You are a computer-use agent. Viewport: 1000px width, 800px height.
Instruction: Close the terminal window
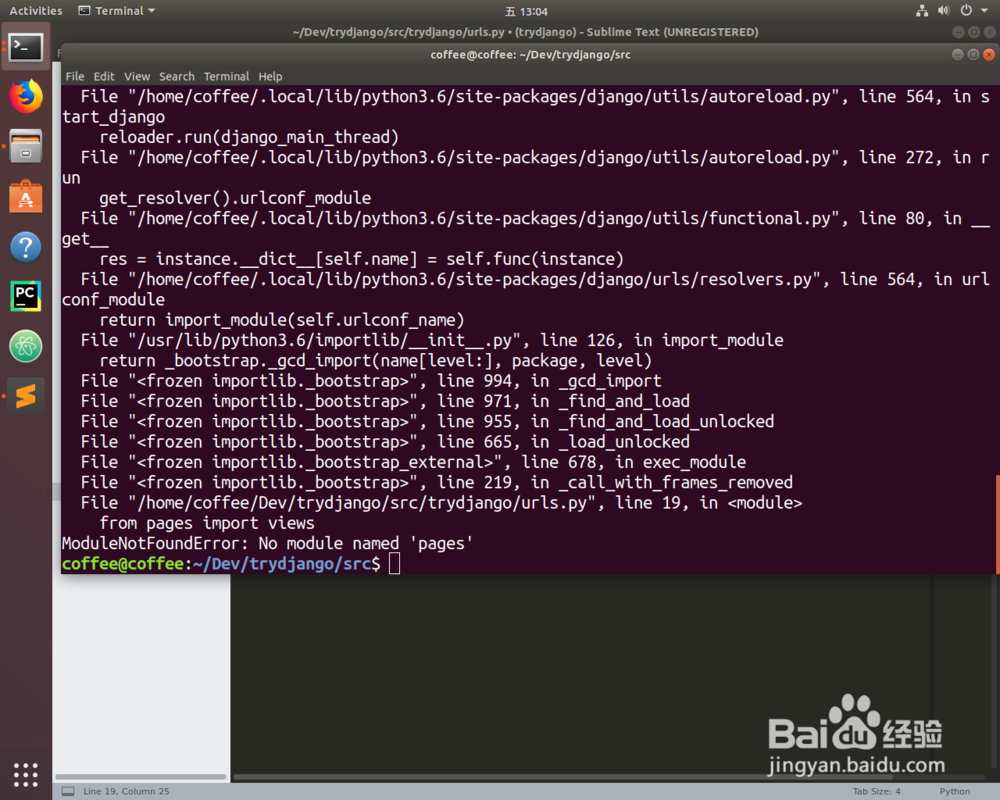989,55
